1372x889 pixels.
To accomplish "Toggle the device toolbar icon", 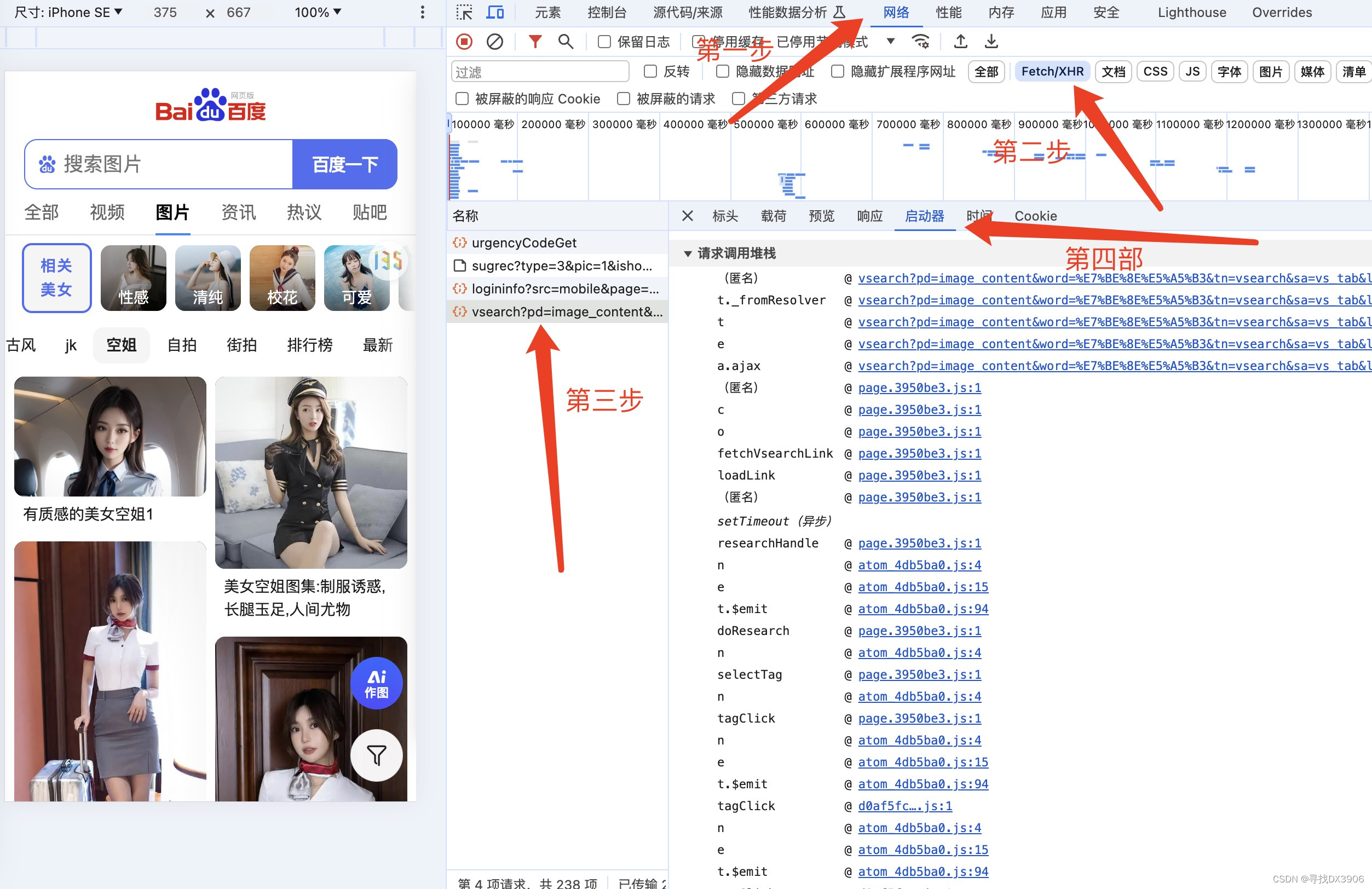I will 494,12.
